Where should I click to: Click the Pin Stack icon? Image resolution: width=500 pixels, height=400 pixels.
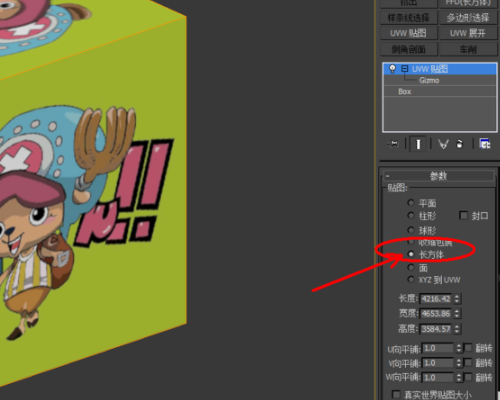pyautogui.click(x=393, y=144)
